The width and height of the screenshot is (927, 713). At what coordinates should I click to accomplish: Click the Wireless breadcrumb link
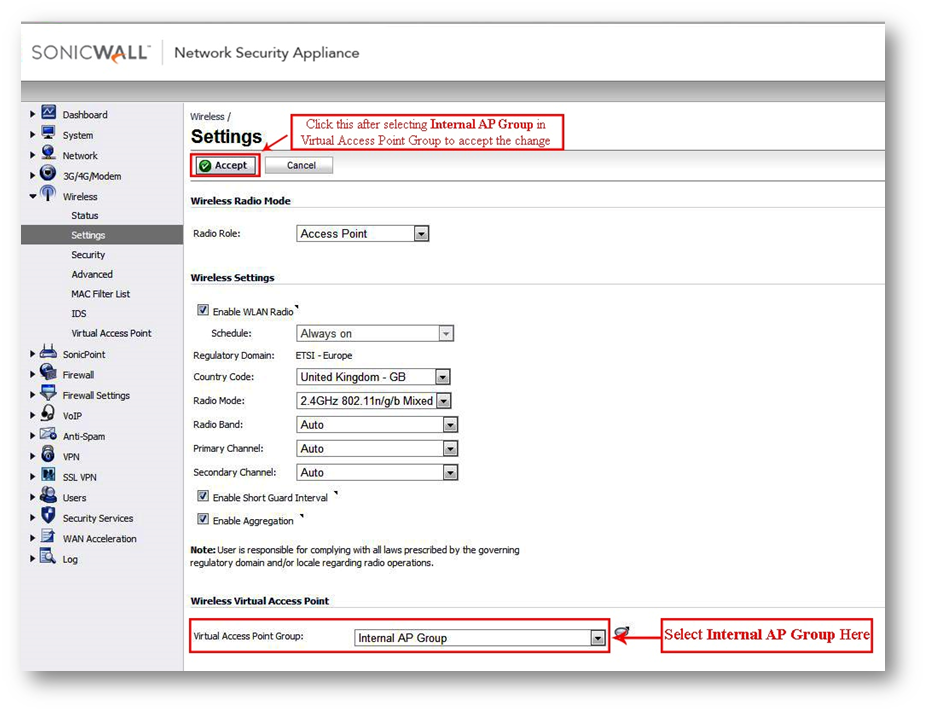pos(207,116)
